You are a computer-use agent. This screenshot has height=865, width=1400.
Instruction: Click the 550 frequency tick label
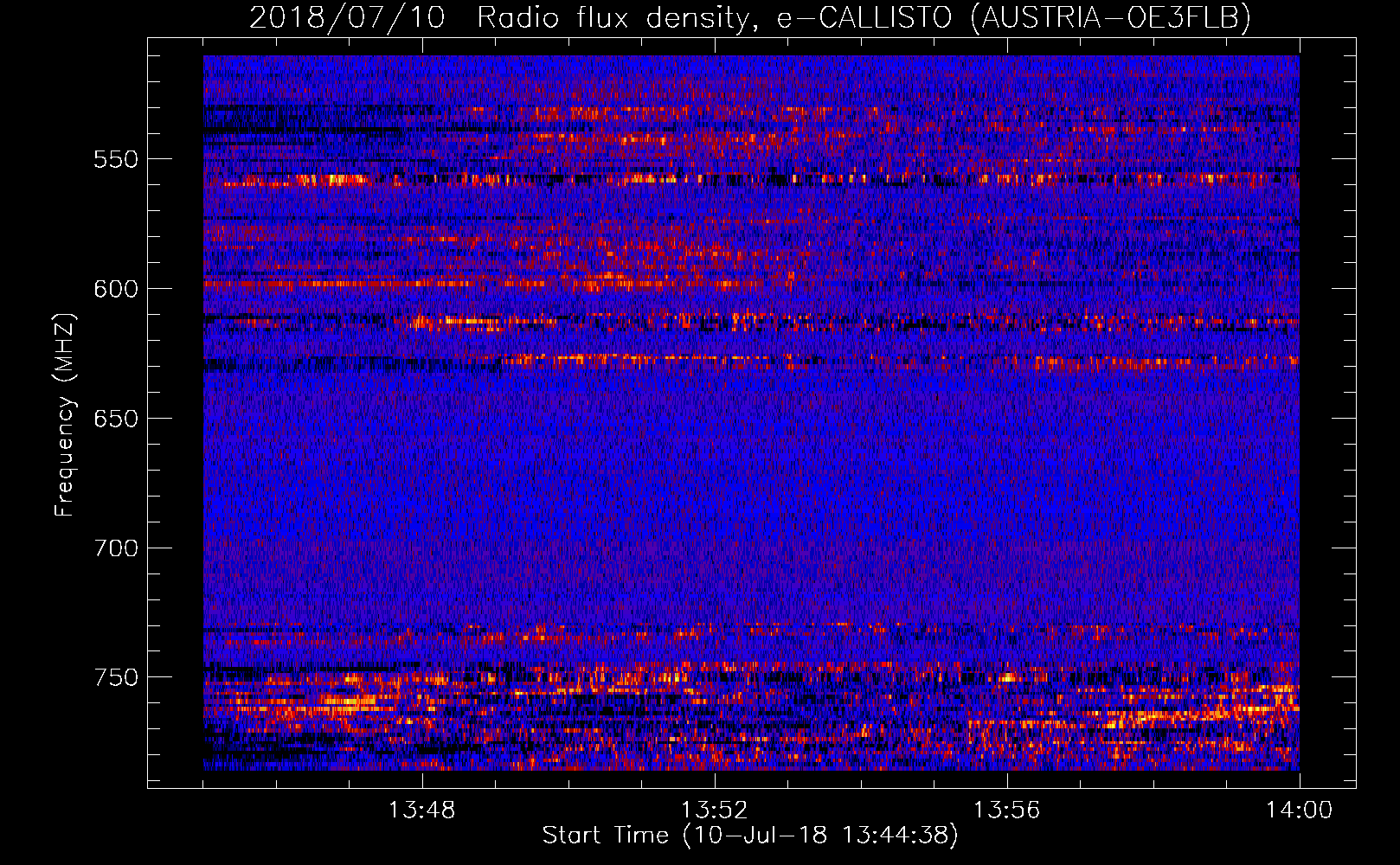[116, 159]
